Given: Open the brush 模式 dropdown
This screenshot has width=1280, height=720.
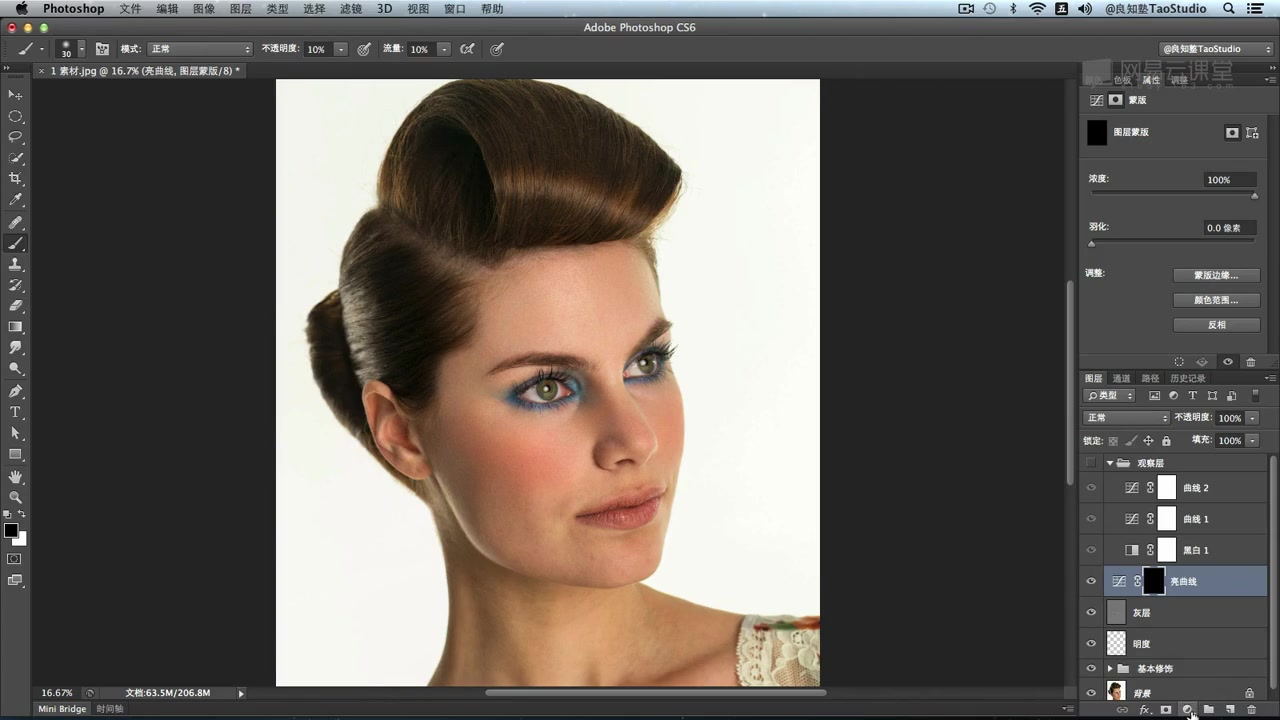Looking at the screenshot, I should pos(200,49).
